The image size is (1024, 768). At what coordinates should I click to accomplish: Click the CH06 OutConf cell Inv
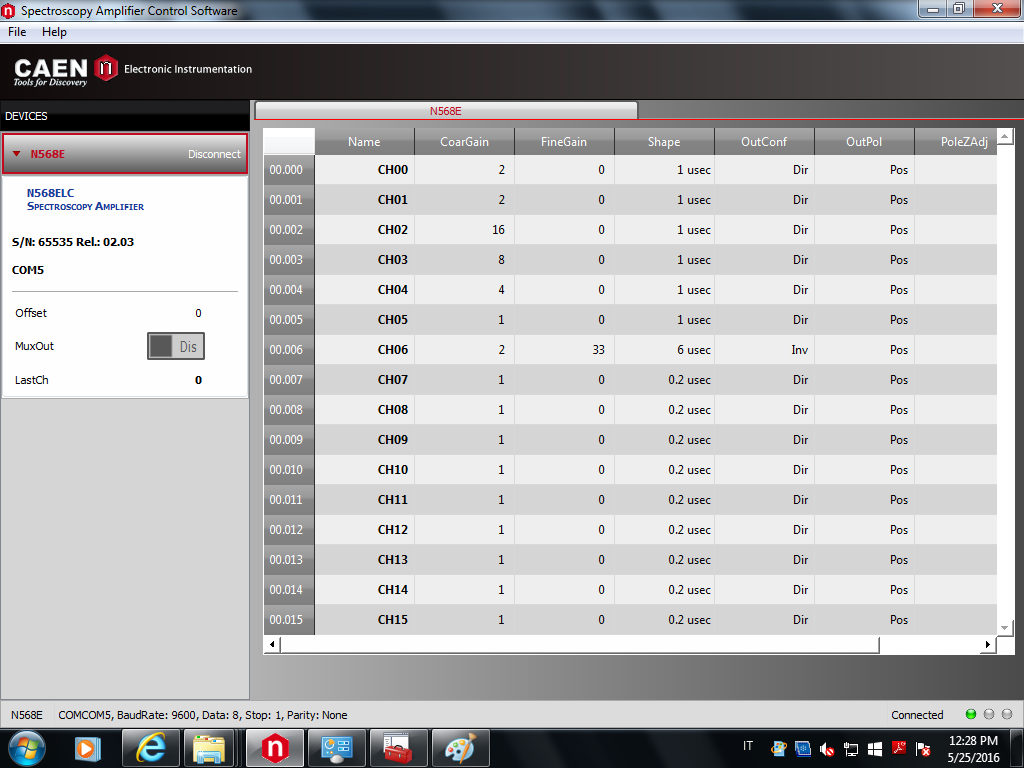tap(764, 350)
